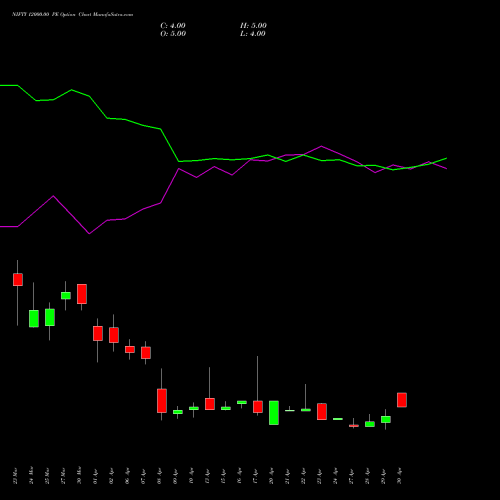Click the 23 Mar date label
500x500 pixels.
tap(15, 476)
